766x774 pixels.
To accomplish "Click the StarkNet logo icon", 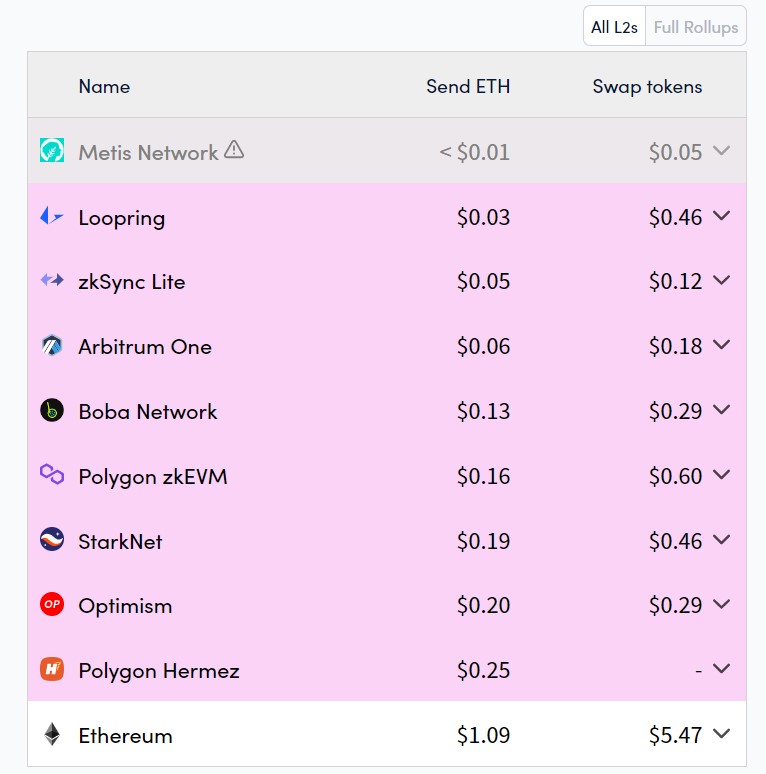I will [x=52, y=539].
